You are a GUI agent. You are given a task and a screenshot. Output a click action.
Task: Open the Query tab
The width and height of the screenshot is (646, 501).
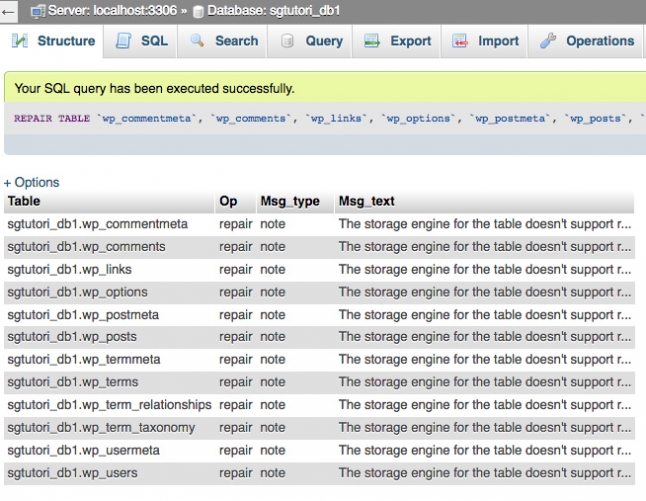310,41
